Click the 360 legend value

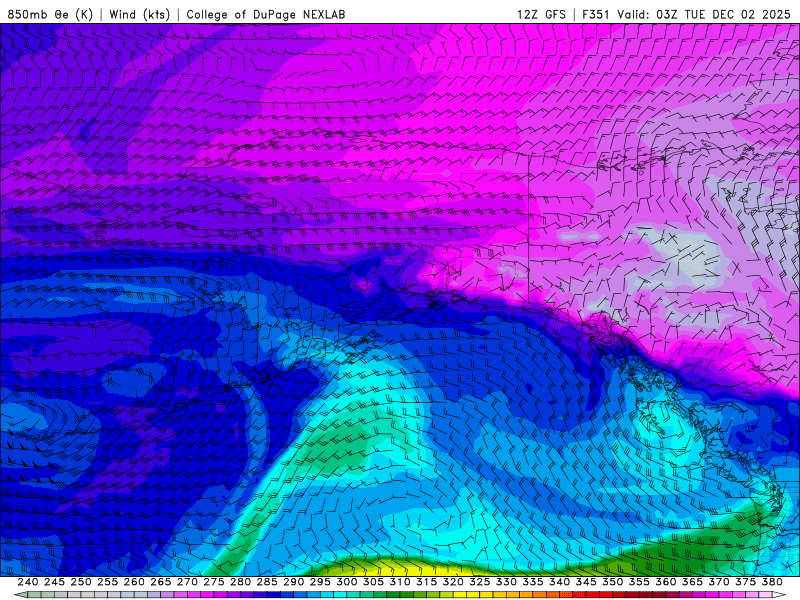click(666, 582)
